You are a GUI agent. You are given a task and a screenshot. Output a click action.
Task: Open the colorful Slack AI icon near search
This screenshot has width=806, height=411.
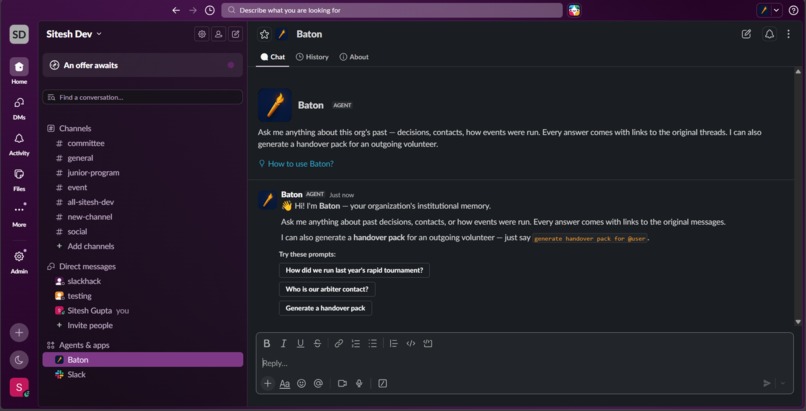[x=574, y=10]
